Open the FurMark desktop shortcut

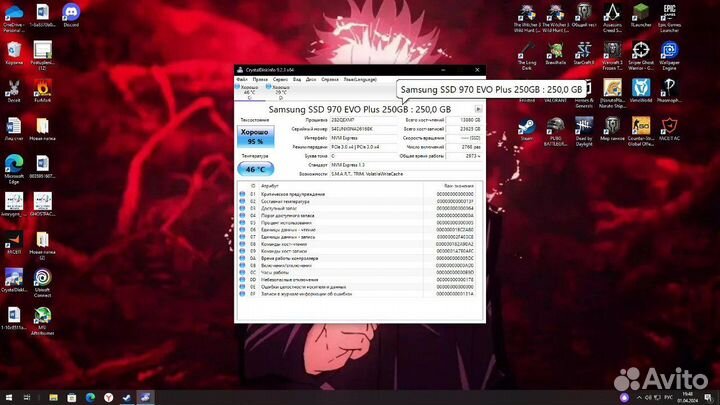coord(42,90)
